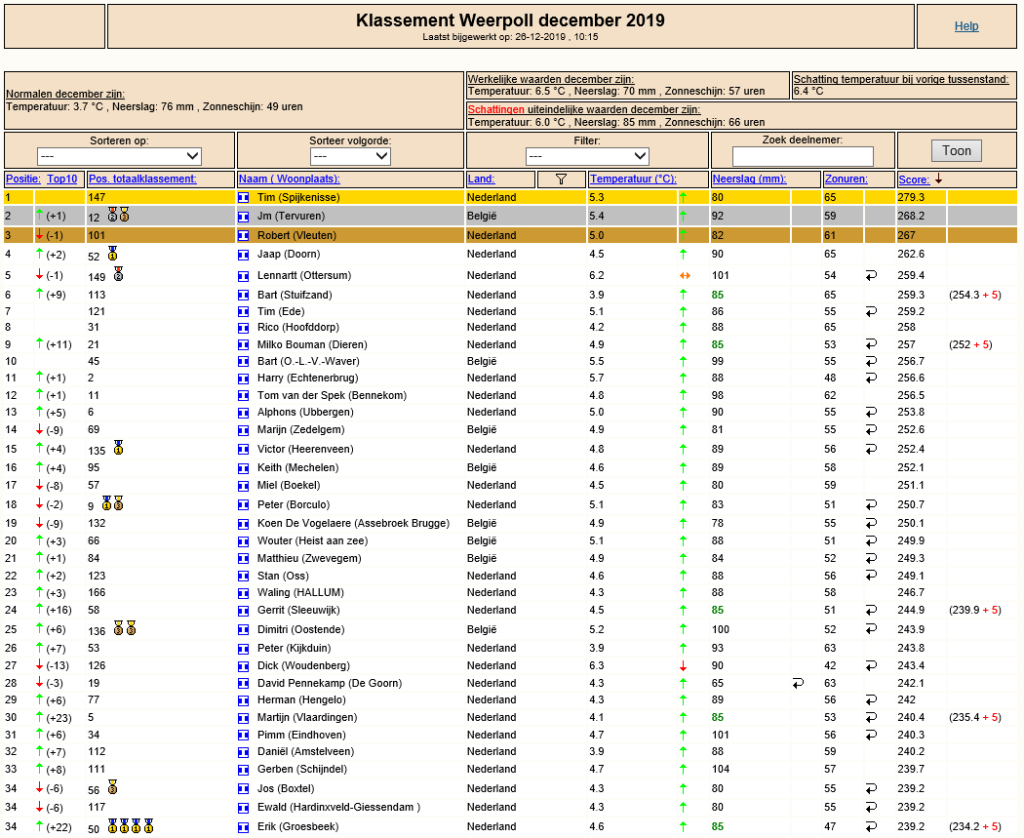The height and width of the screenshot is (838, 1024).
Task: Click the return arrow in David Pennekamp's Neerslag cell
Action: pos(797,683)
